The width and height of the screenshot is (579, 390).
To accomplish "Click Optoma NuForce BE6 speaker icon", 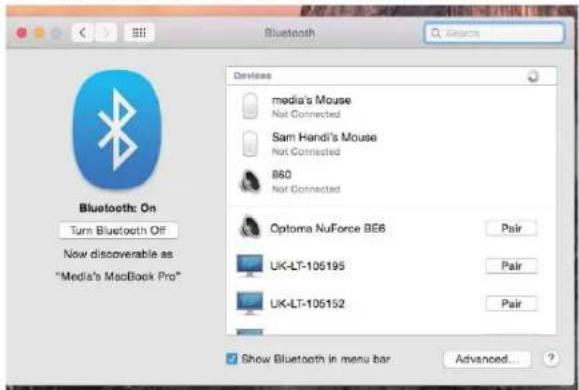I will (x=250, y=227).
